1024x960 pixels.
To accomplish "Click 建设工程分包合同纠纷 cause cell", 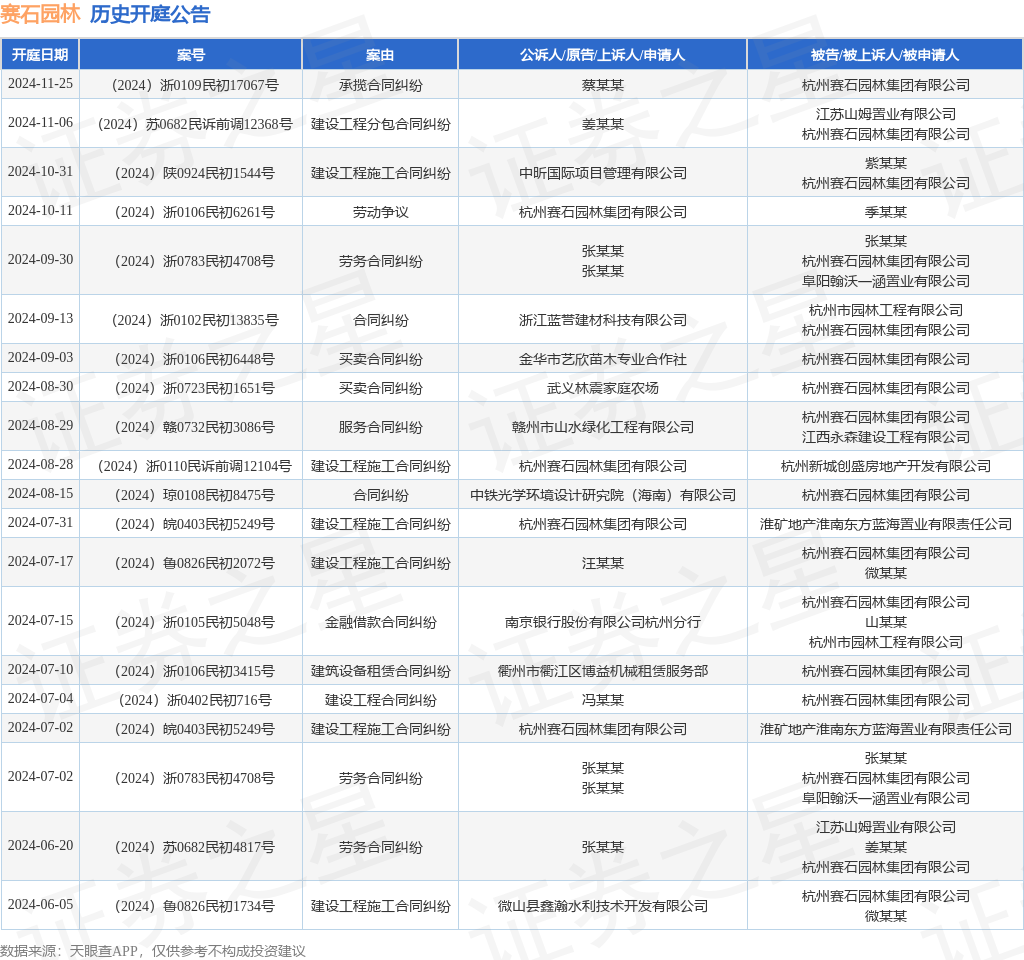I will tap(381, 124).
